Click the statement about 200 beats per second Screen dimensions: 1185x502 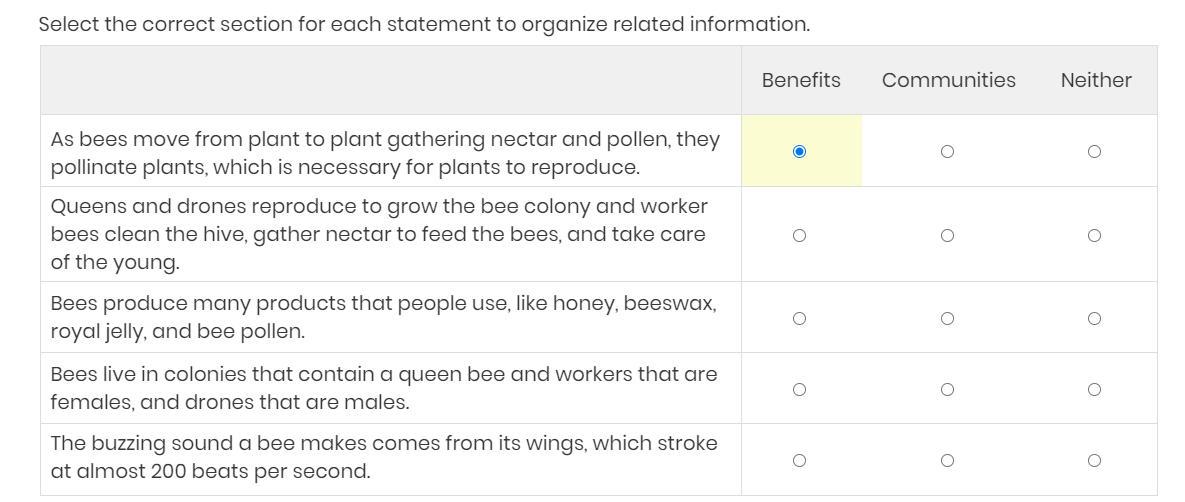point(383,457)
